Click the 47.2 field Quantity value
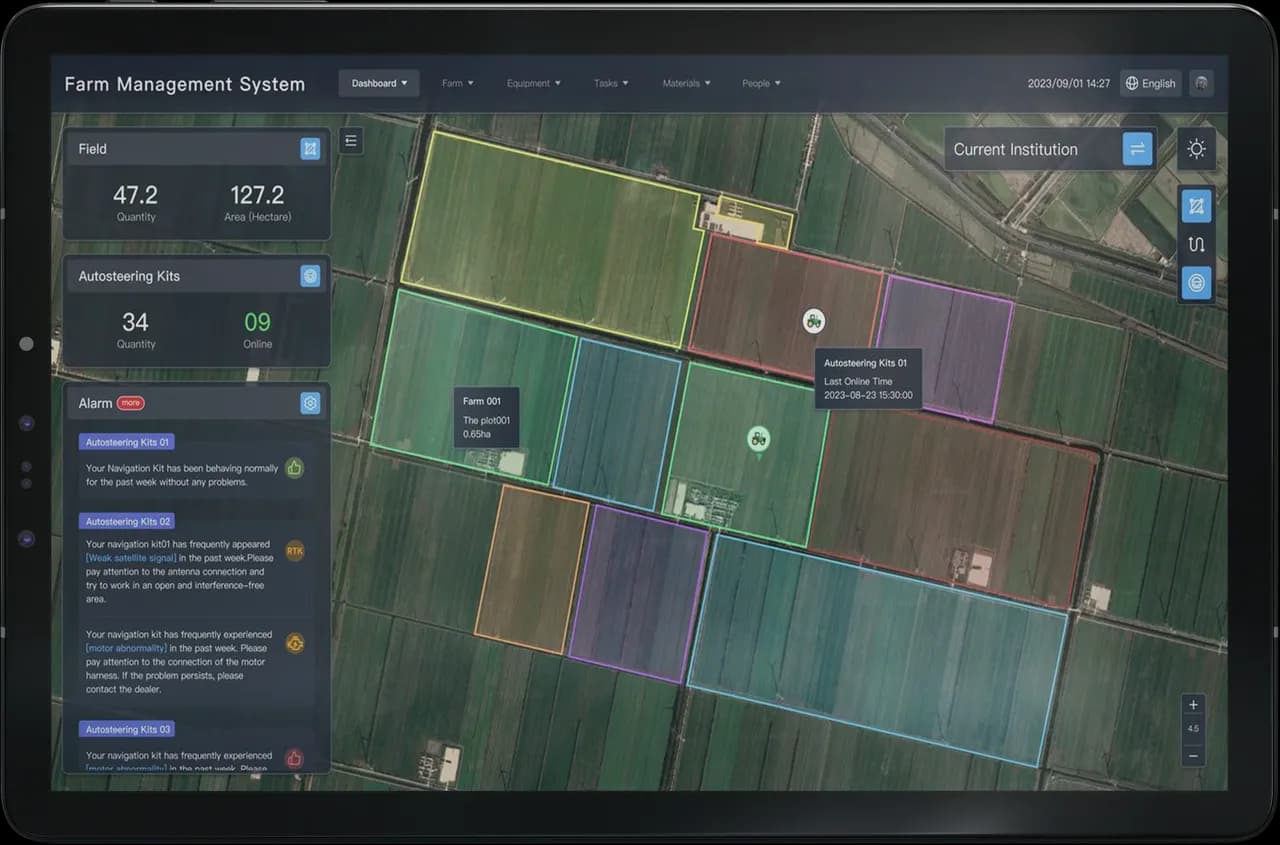This screenshot has height=845, width=1280. [x=135, y=195]
